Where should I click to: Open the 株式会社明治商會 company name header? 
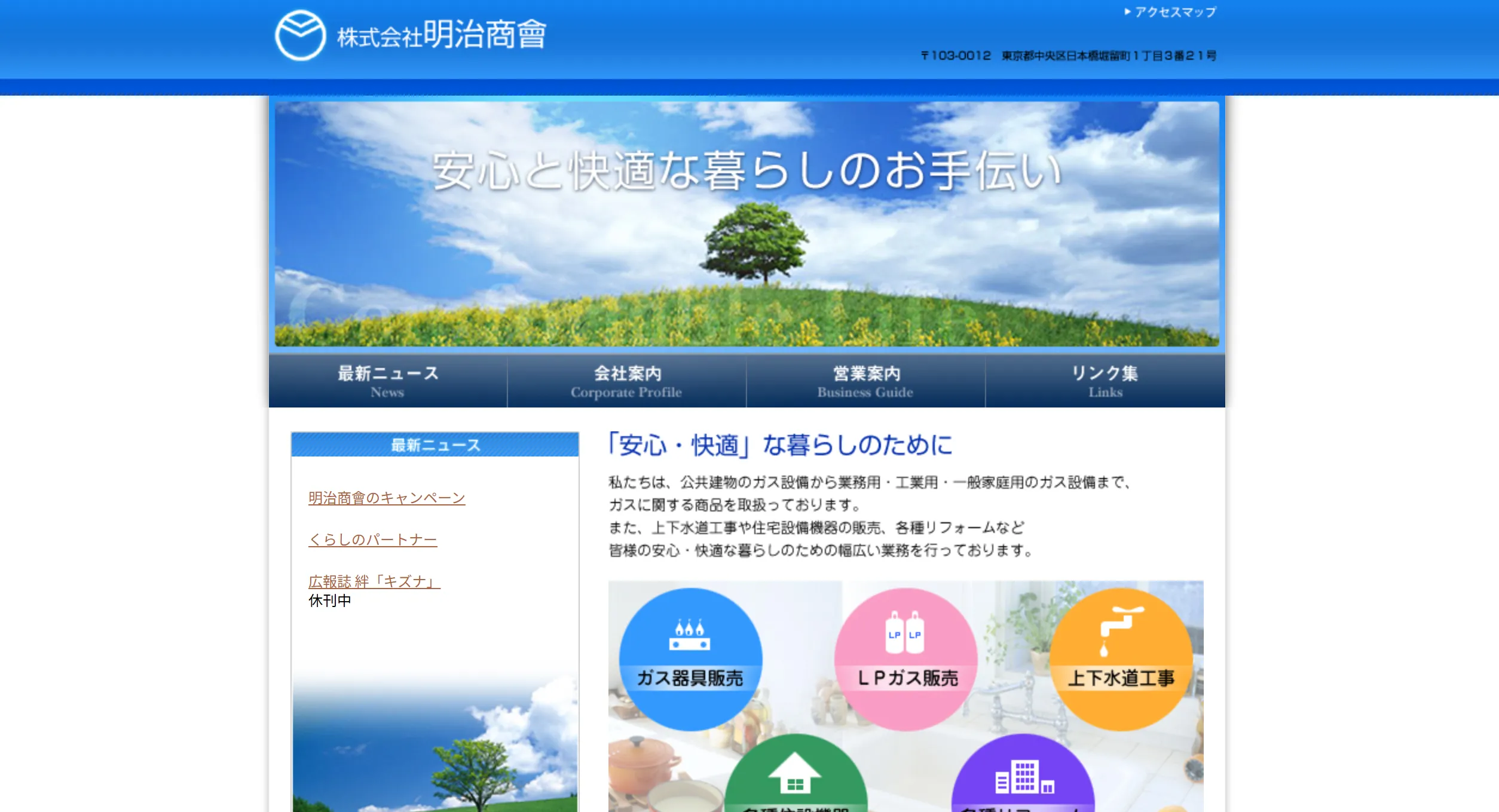coord(442,35)
